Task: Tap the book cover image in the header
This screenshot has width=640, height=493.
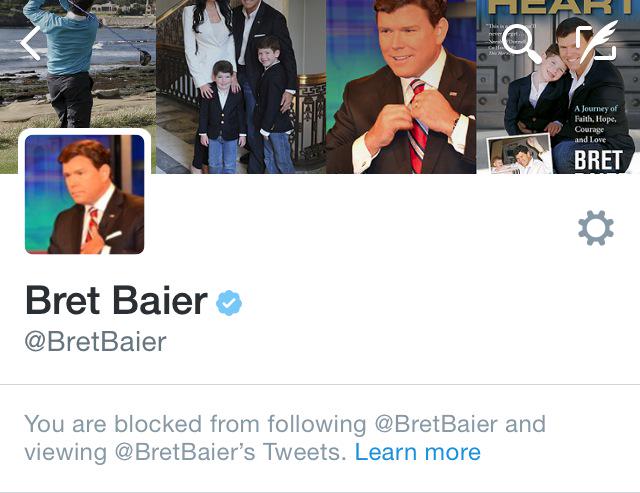Action: pyautogui.click(x=558, y=87)
